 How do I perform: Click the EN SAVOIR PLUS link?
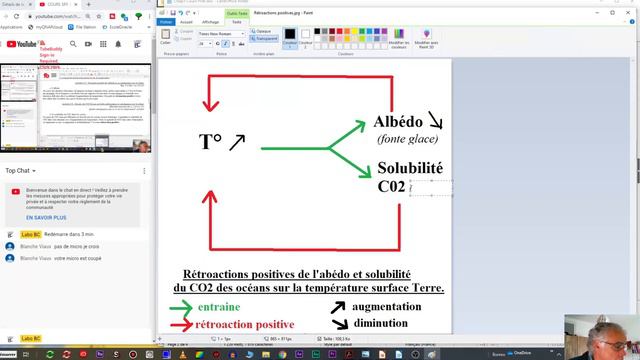point(46,218)
